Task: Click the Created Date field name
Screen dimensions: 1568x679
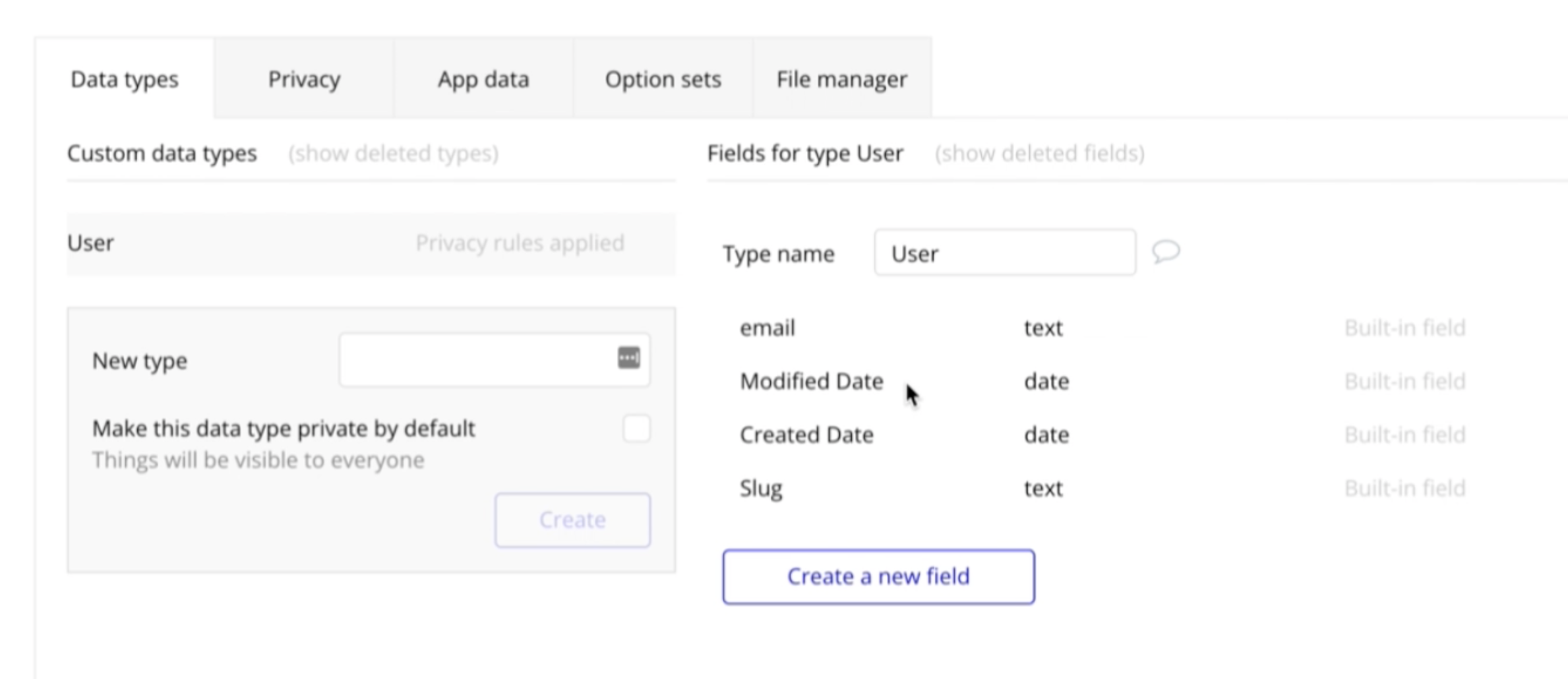Action: [x=806, y=435]
